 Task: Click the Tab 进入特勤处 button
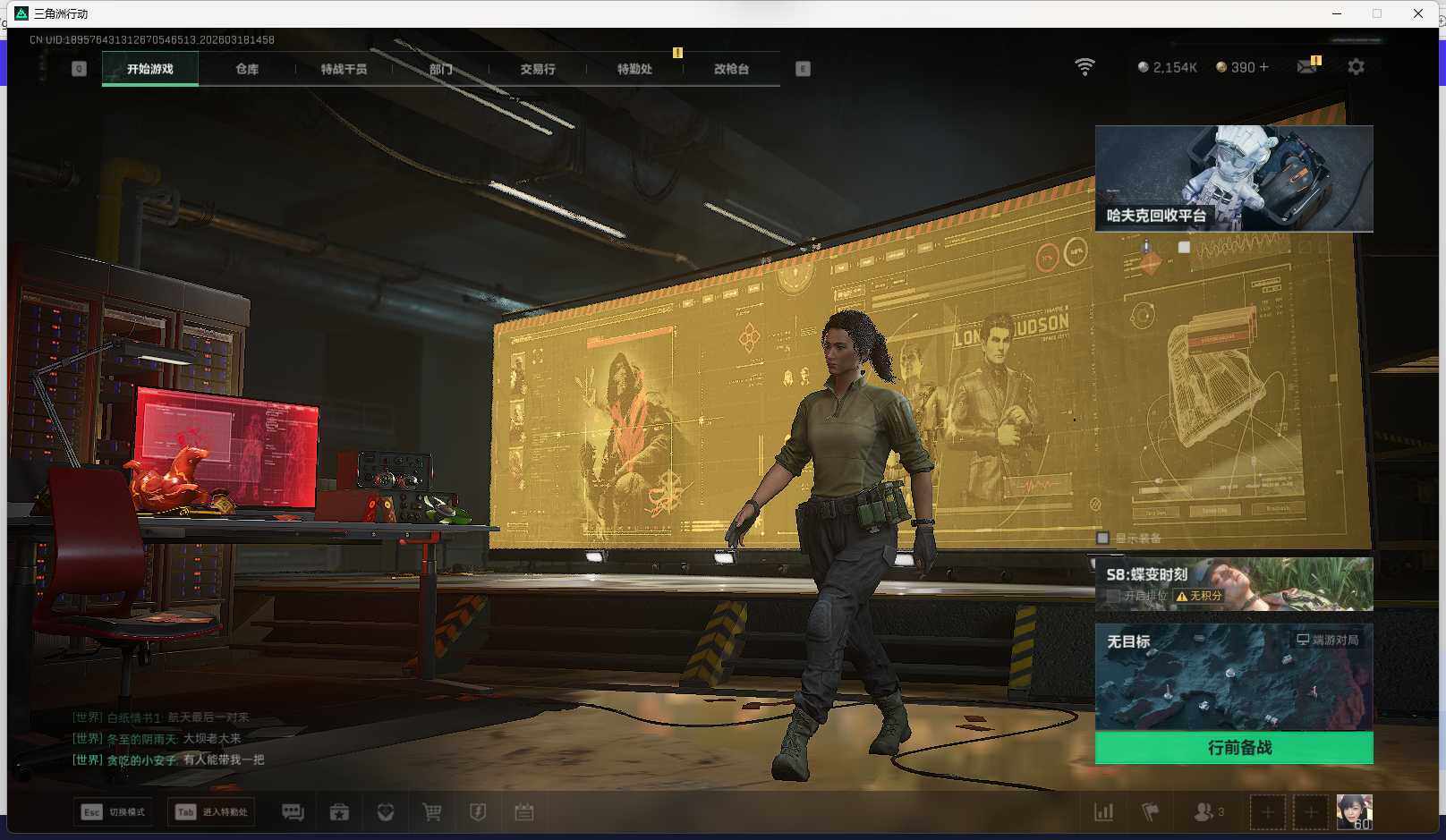[x=212, y=812]
